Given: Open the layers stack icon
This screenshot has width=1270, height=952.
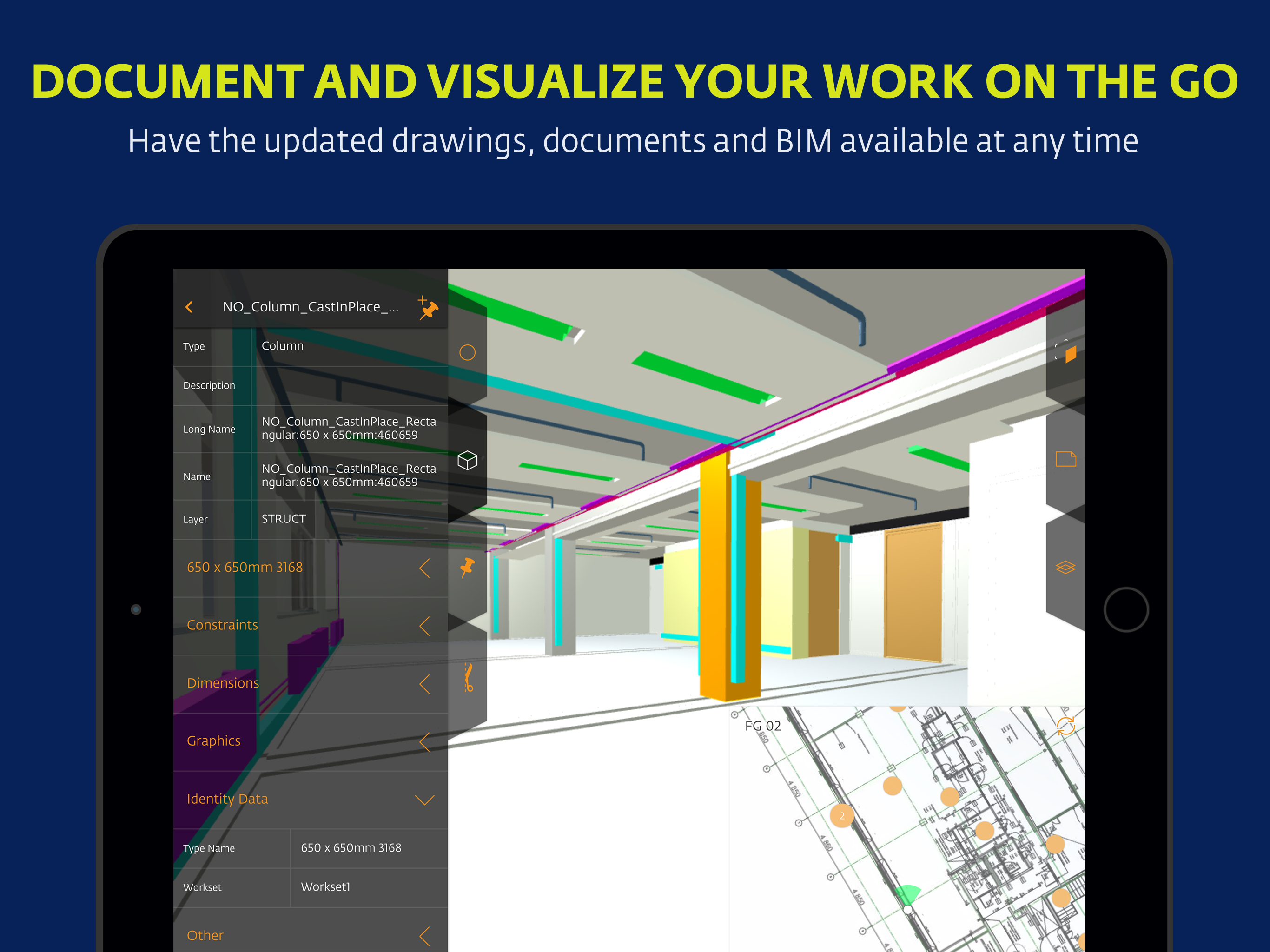Looking at the screenshot, I should click(x=1065, y=567).
